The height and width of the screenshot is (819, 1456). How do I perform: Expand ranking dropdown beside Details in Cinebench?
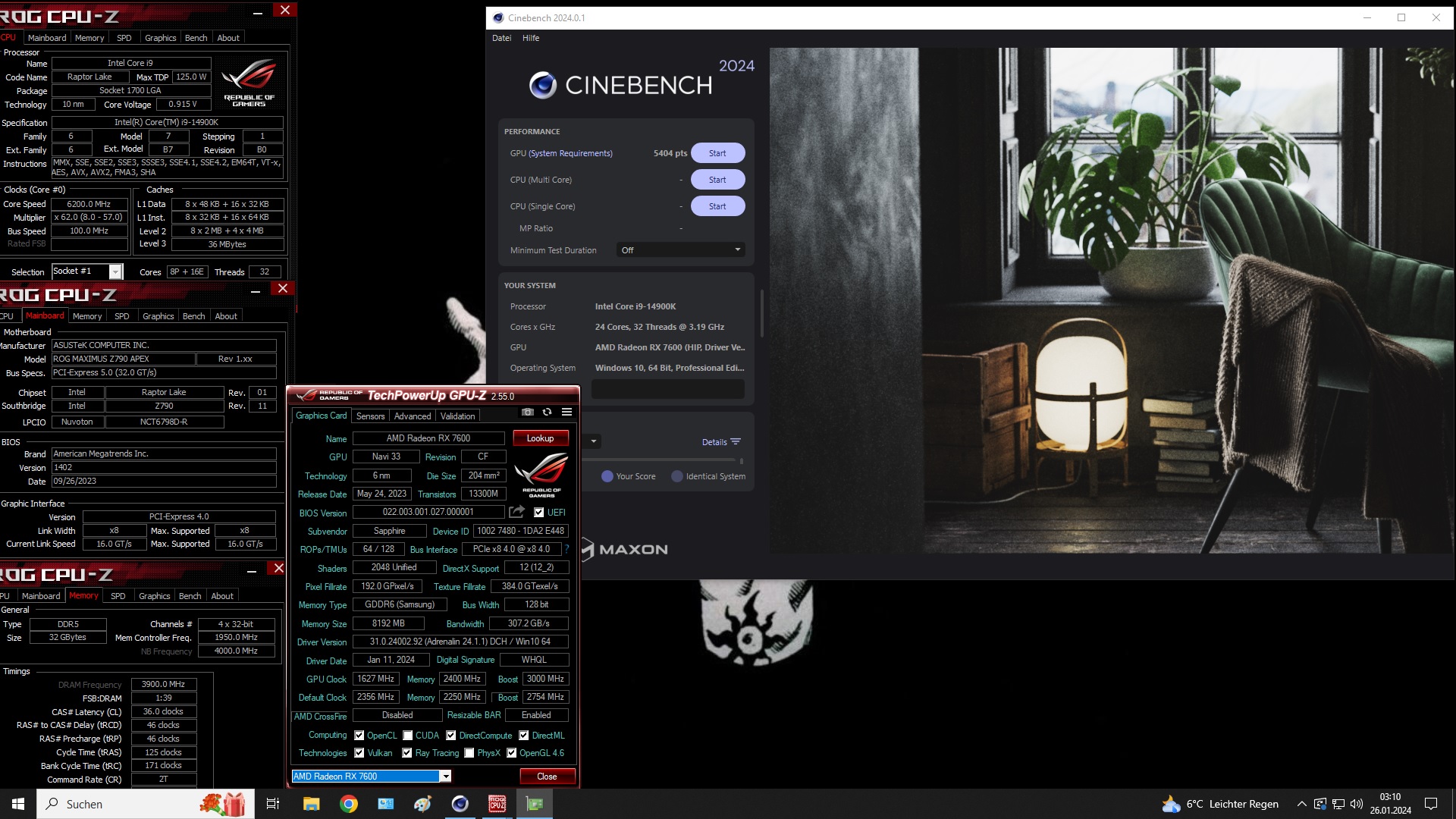point(594,441)
